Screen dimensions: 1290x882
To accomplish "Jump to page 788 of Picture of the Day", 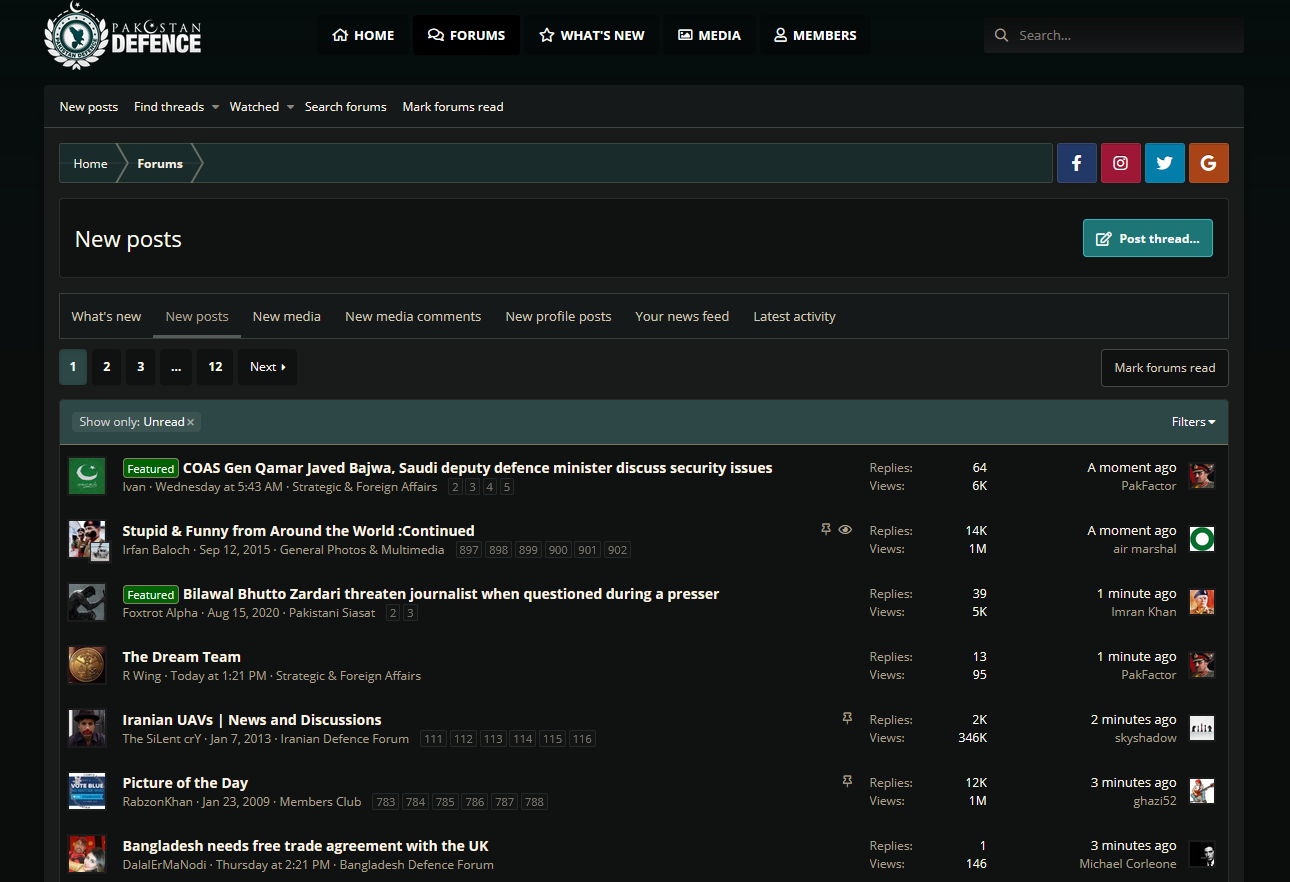I will (x=535, y=802).
